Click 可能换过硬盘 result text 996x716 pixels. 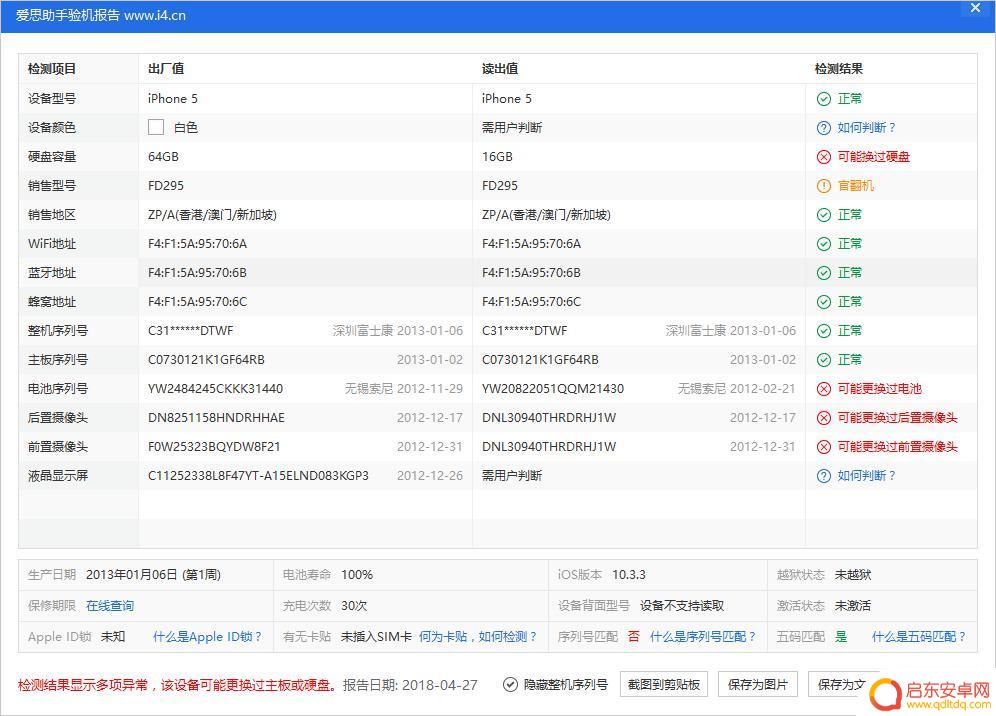pyautogui.click(x=873, y=157)
